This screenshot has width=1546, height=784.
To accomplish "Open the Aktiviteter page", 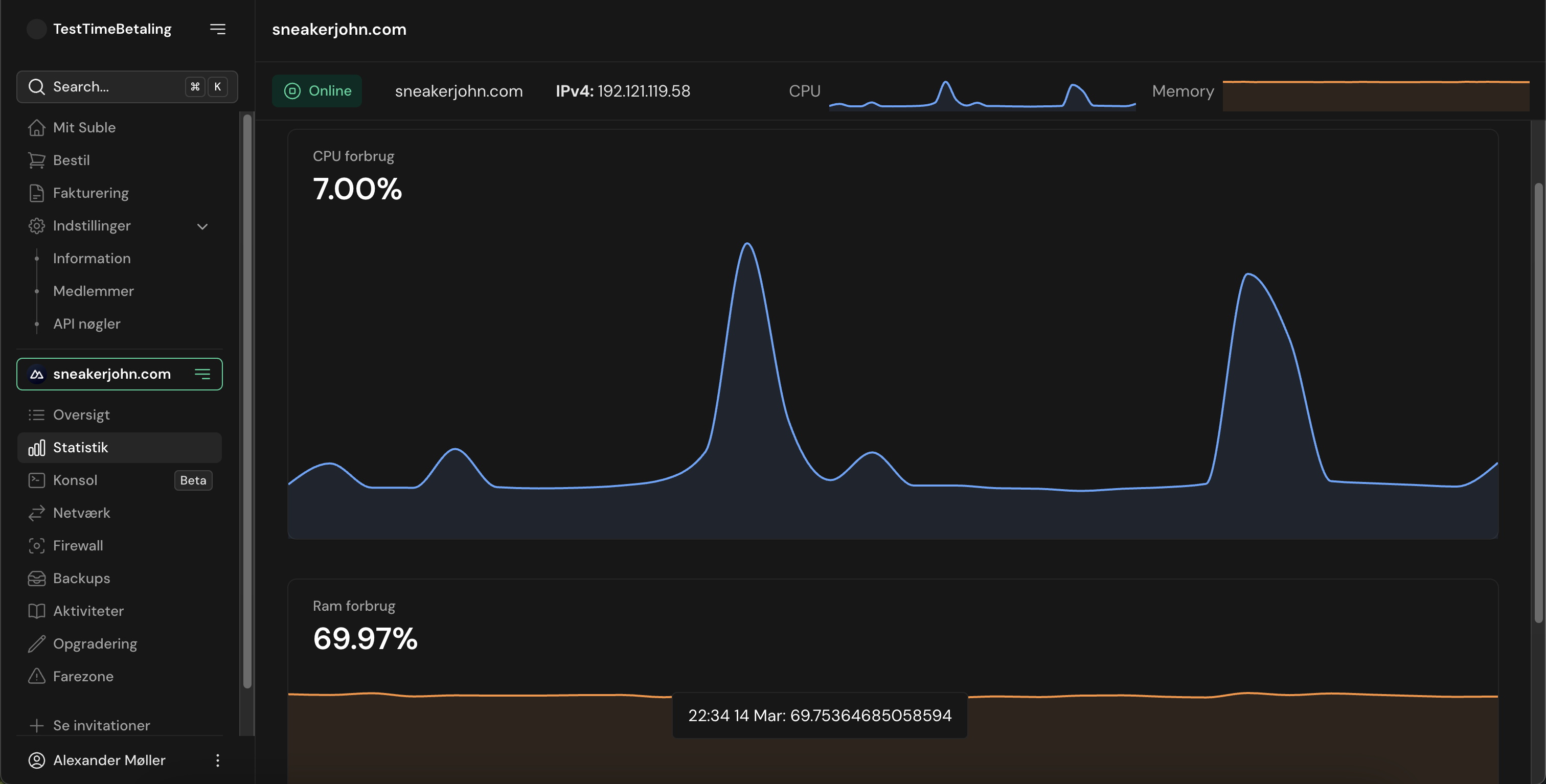I will click(x=88, y=611).
